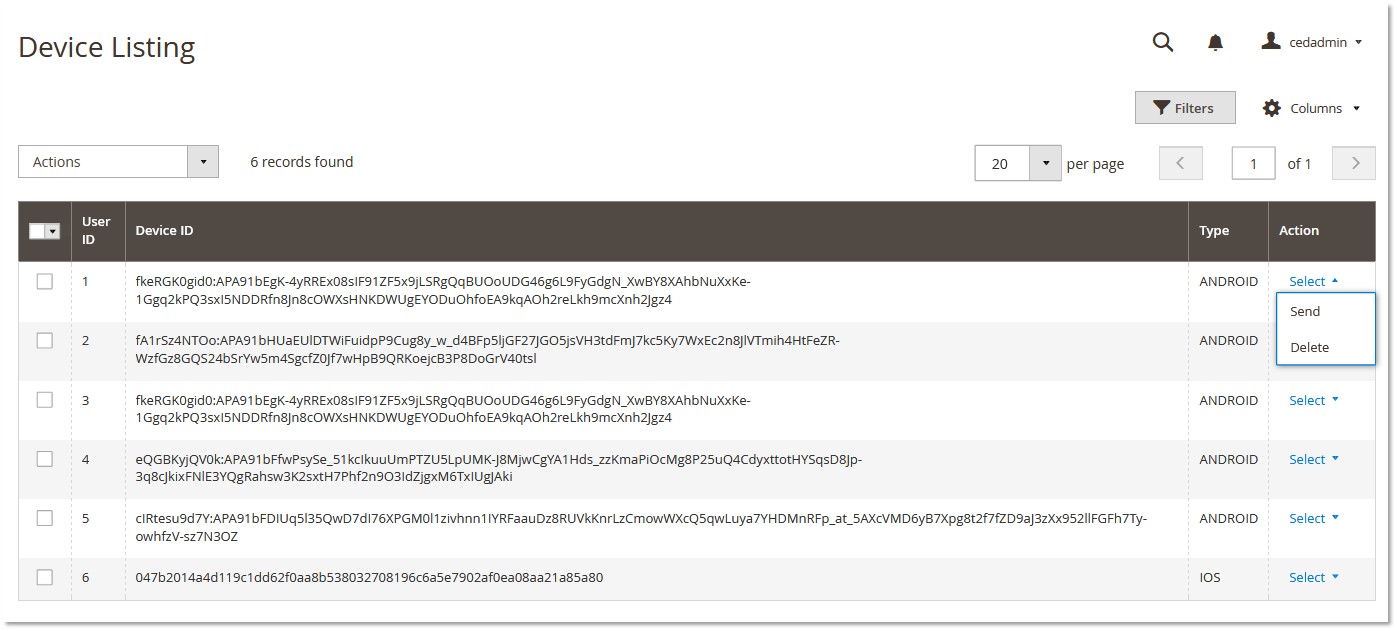Image resolution: width=1397 pixels, height=631 pixels.
Task: Open the select-all header checkbox dropdown arrow
Action: 53,231
